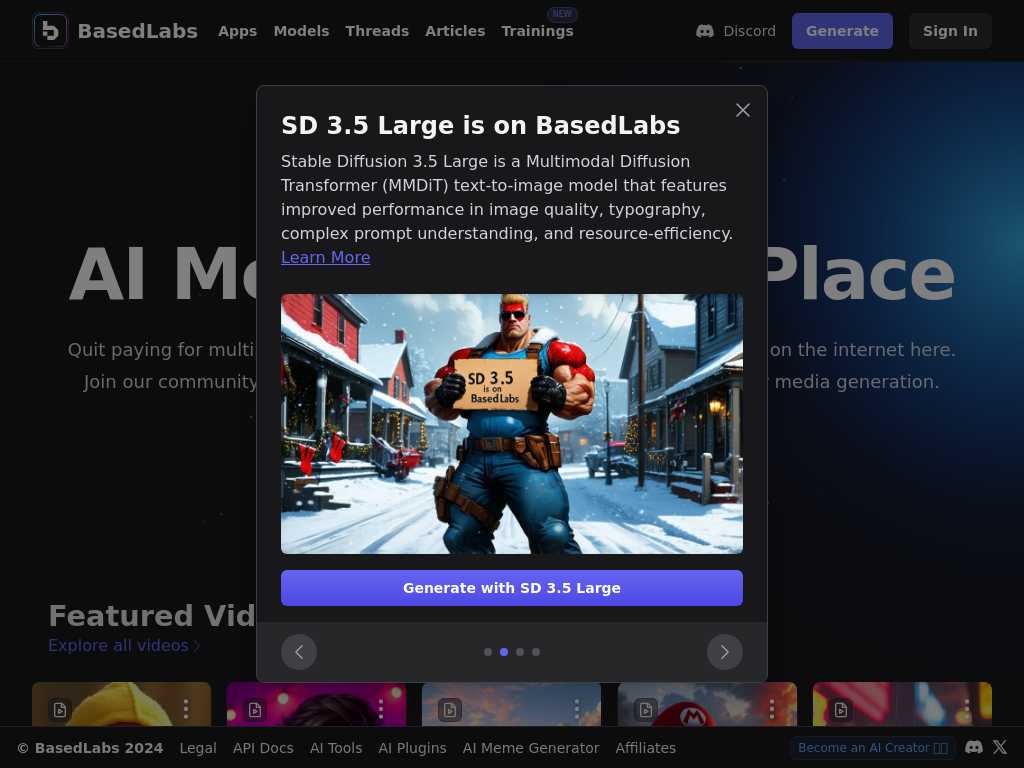The image size is (1024, 768).
Task: Select third carousel dot indicator
Action: point(520,652)
